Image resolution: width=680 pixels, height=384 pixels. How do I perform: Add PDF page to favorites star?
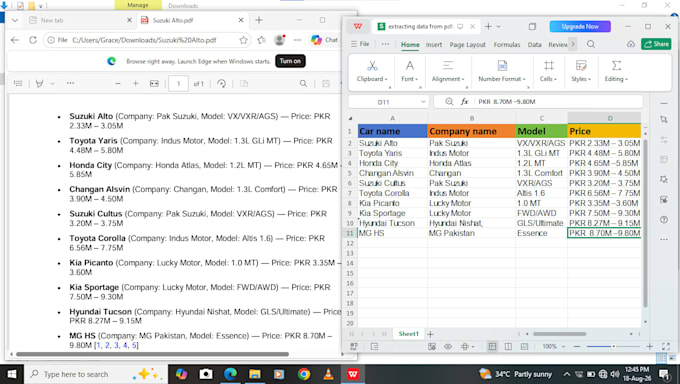(x=243, y=40)
